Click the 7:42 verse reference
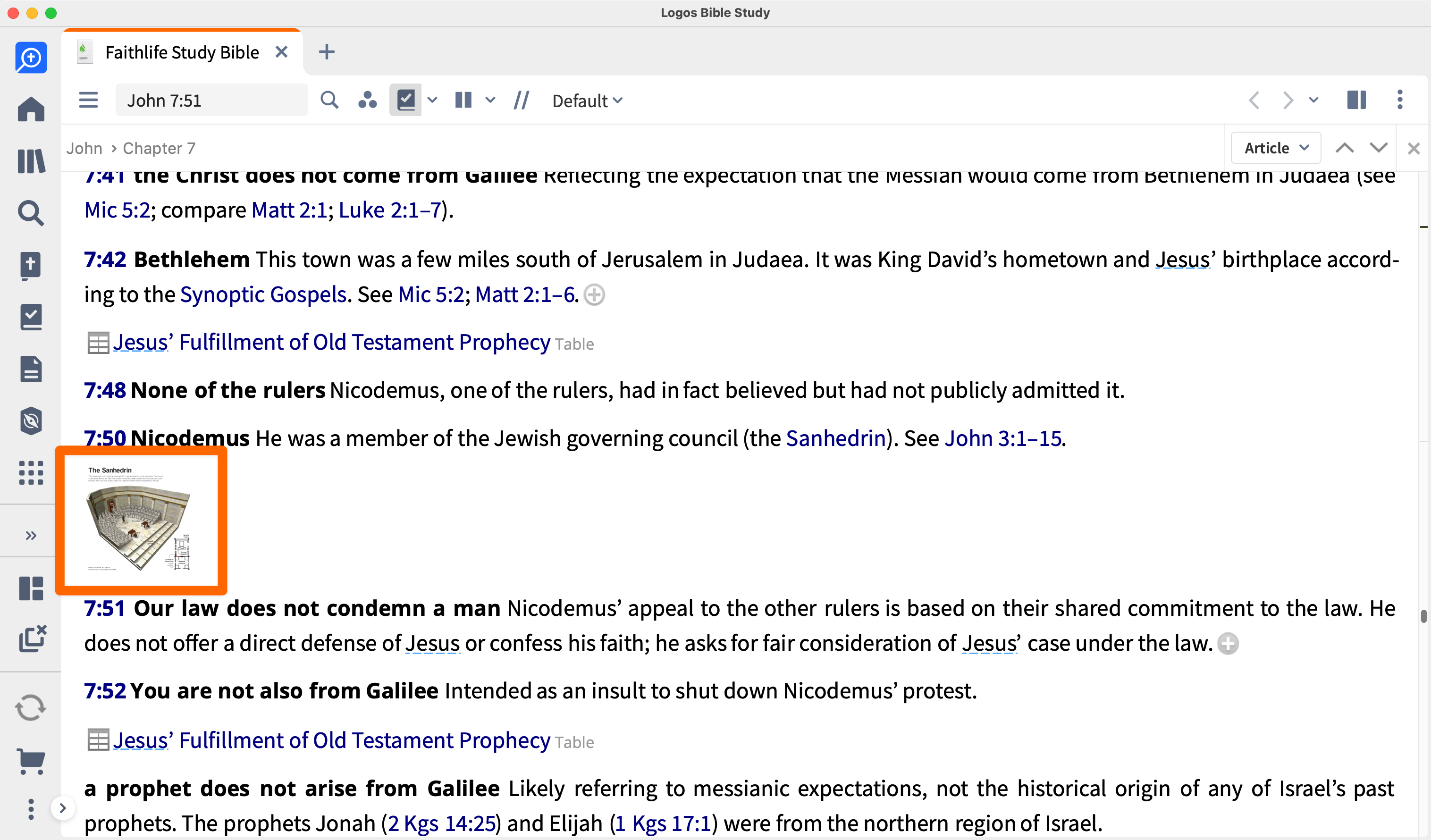The height and width of the screenshot is (840, 1431). 105,259
